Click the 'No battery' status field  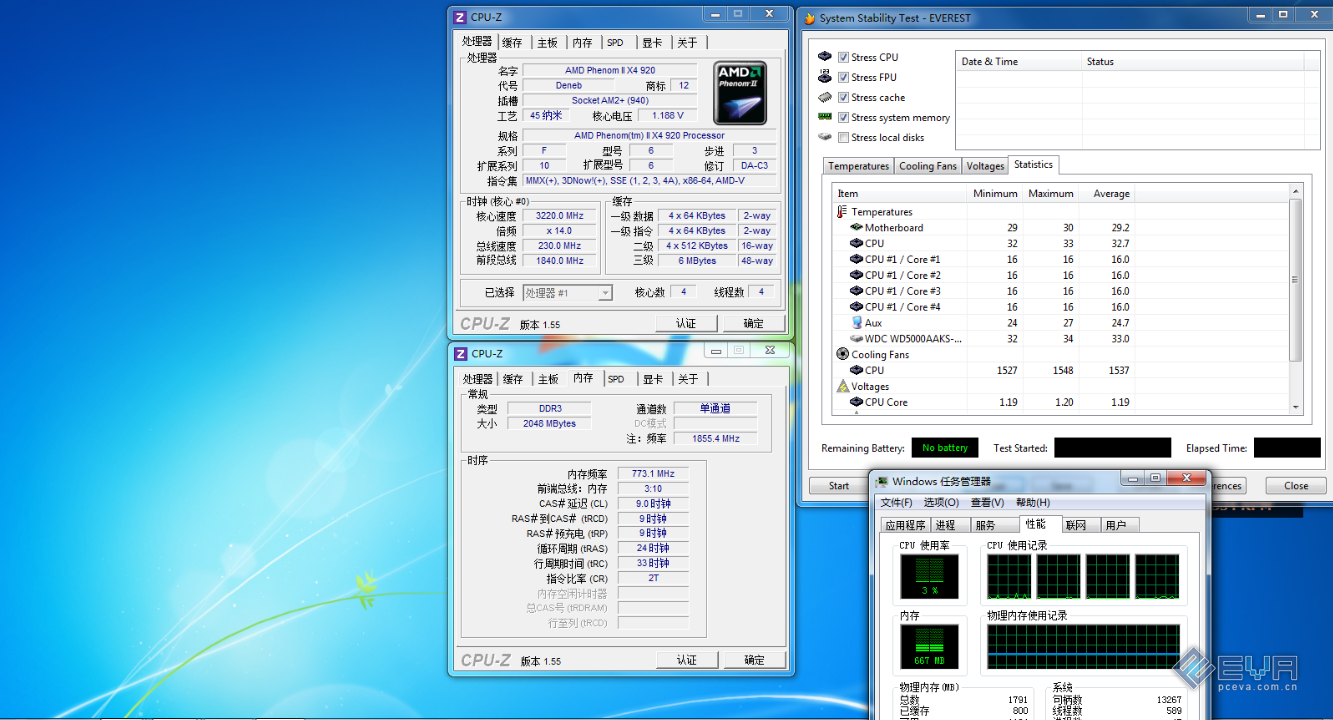(945, 448)
